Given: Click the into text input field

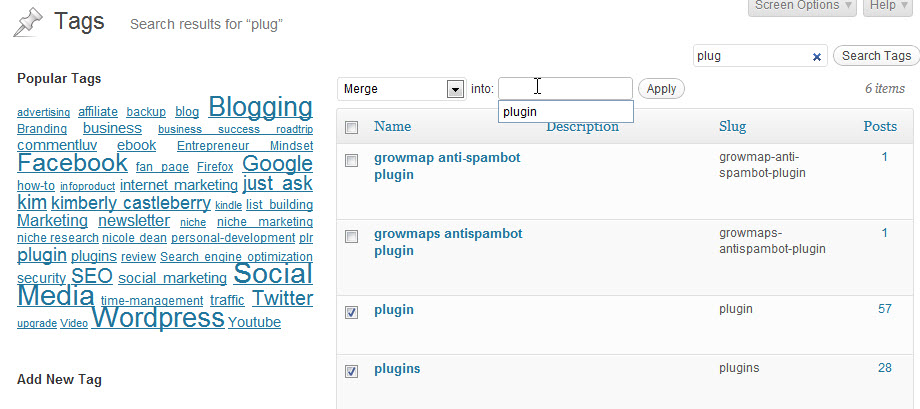Looking at the screenshot, I should (565, 89).
